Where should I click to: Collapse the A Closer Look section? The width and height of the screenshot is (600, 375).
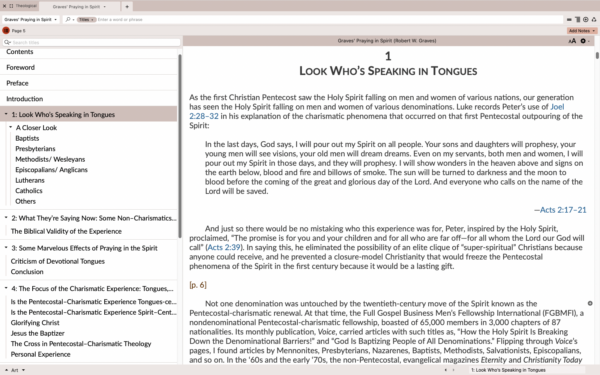point(10,127)
